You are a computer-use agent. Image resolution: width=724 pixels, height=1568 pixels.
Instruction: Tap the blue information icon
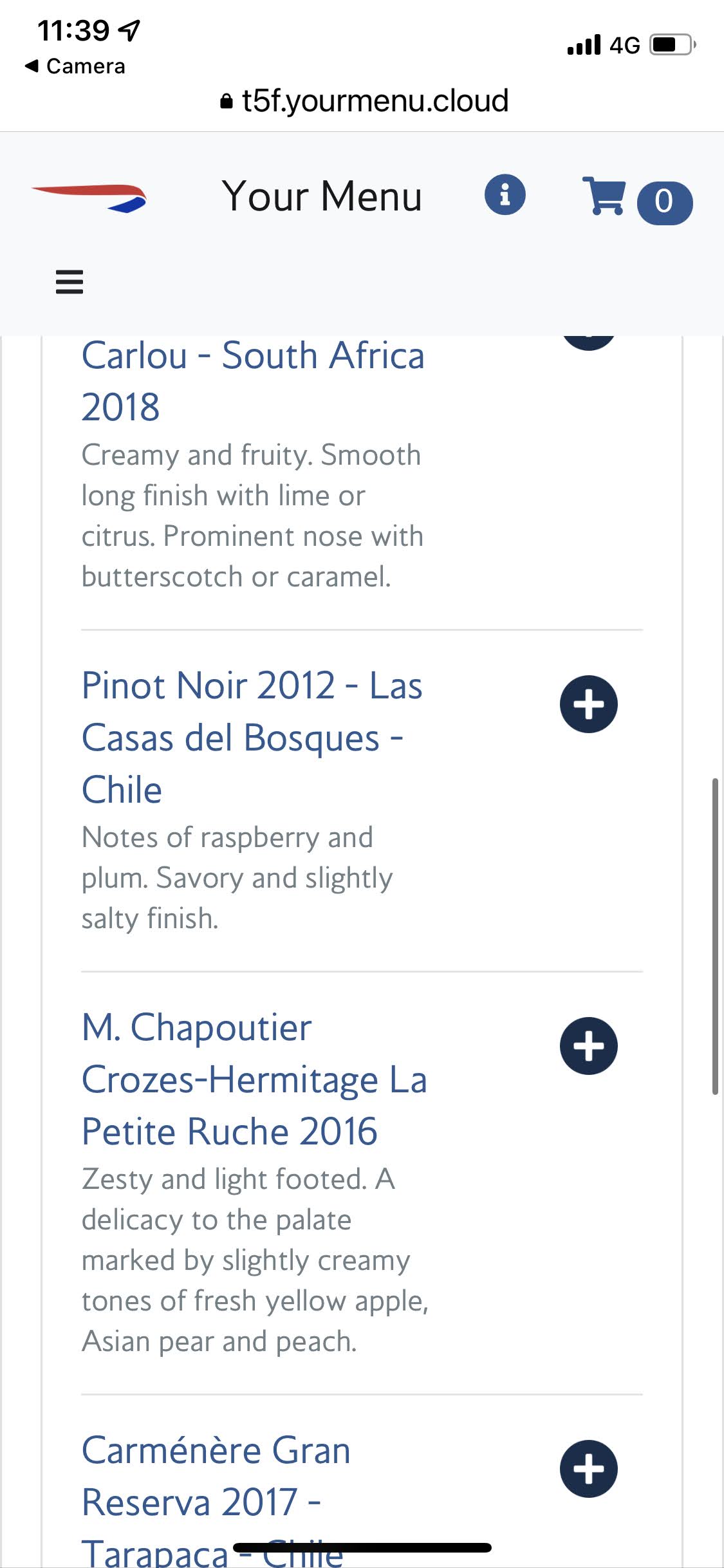coord(505,194)
